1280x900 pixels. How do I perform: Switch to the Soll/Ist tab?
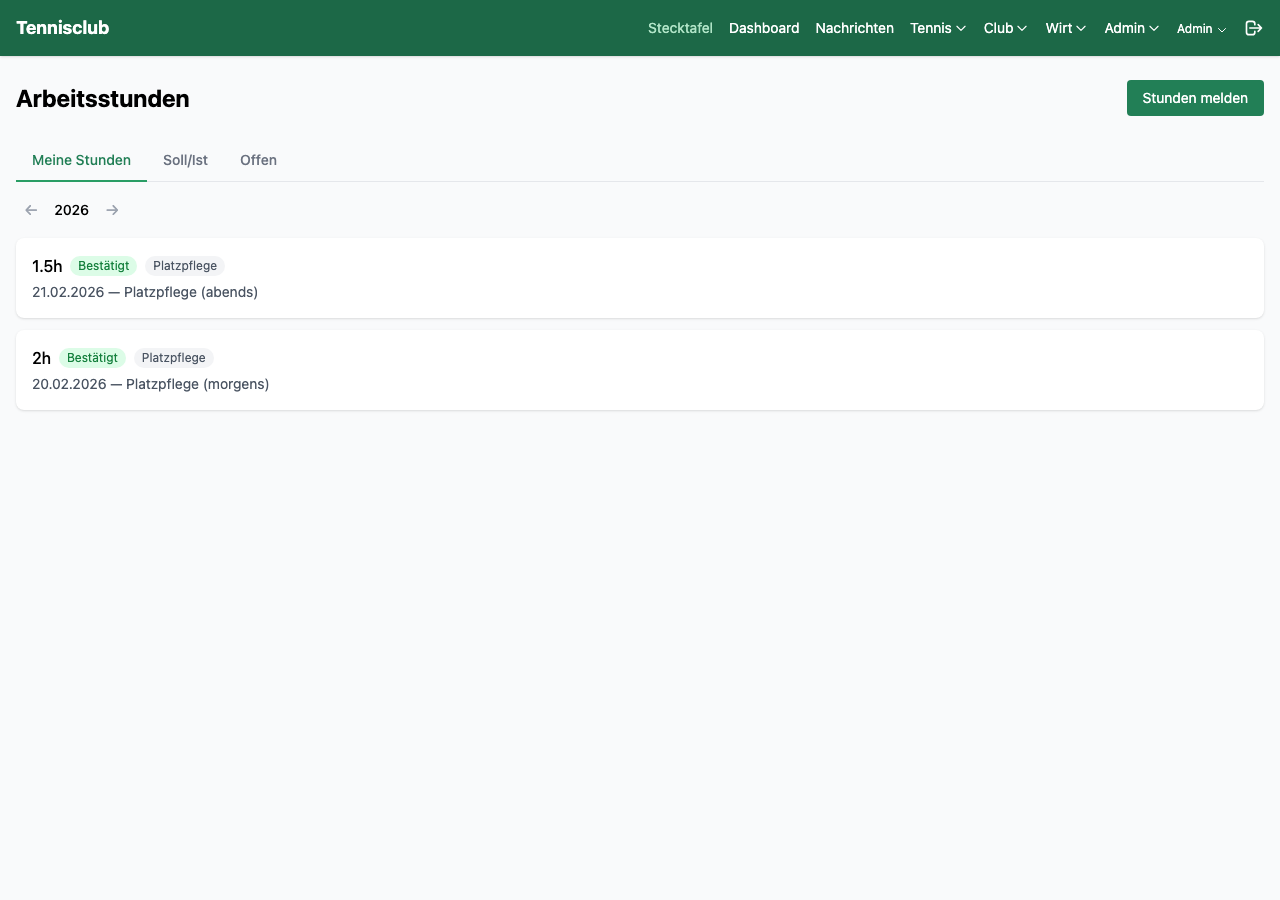click(x=185, y=160)
